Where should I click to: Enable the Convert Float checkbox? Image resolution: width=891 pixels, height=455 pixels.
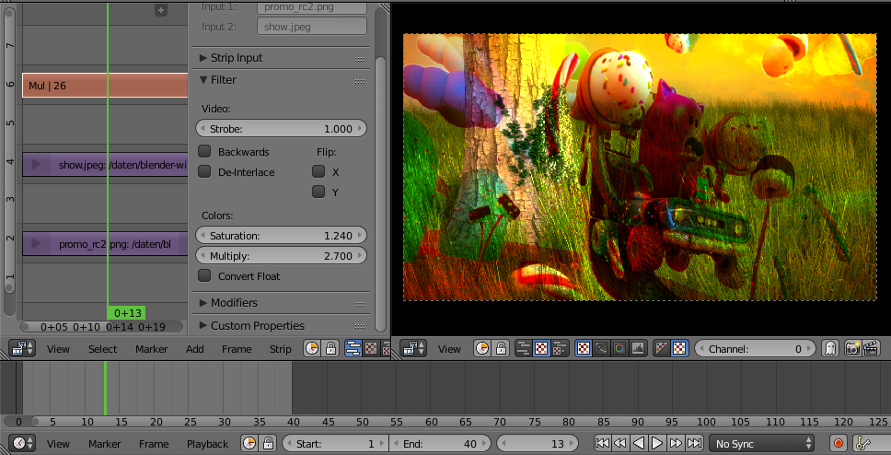point(205,276)
